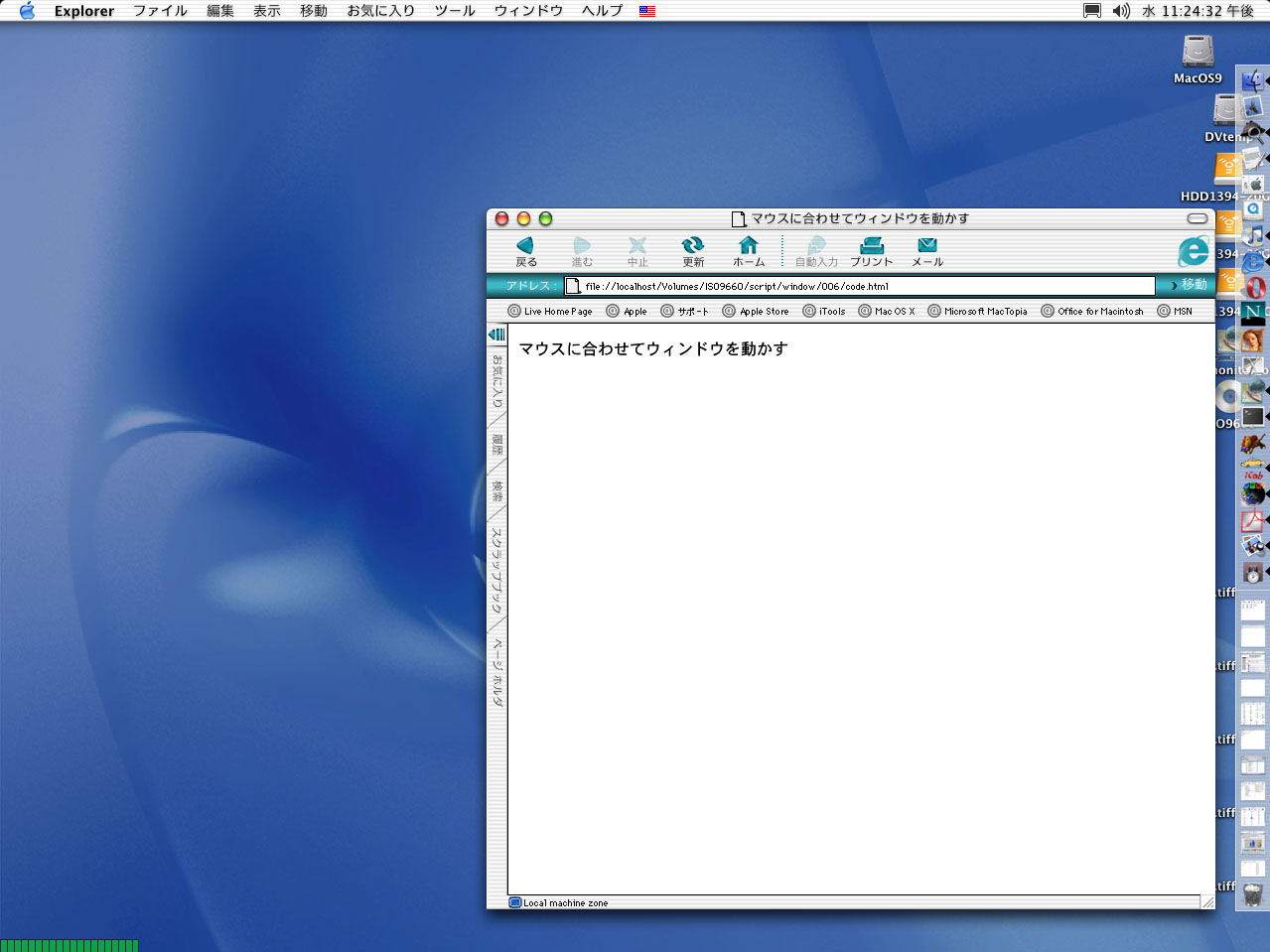
Task: Open the お気に入り sidebar tab
Action: (497, 382)
